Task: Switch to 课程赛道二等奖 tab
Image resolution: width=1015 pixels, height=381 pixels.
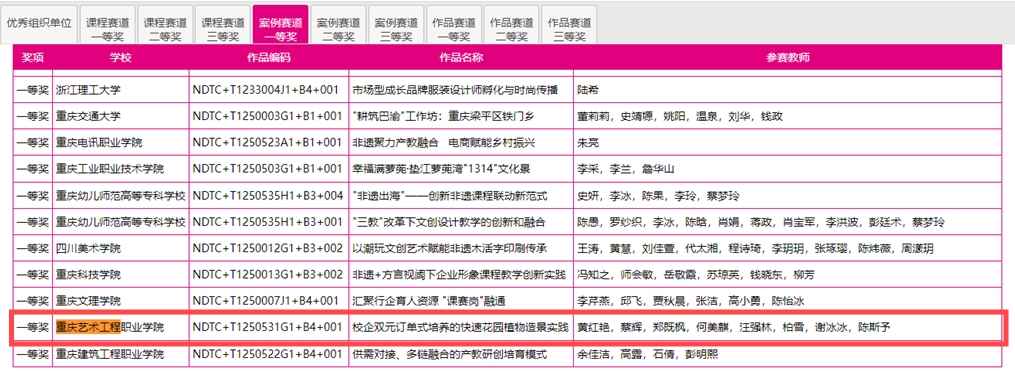Action: click(165, 24)
